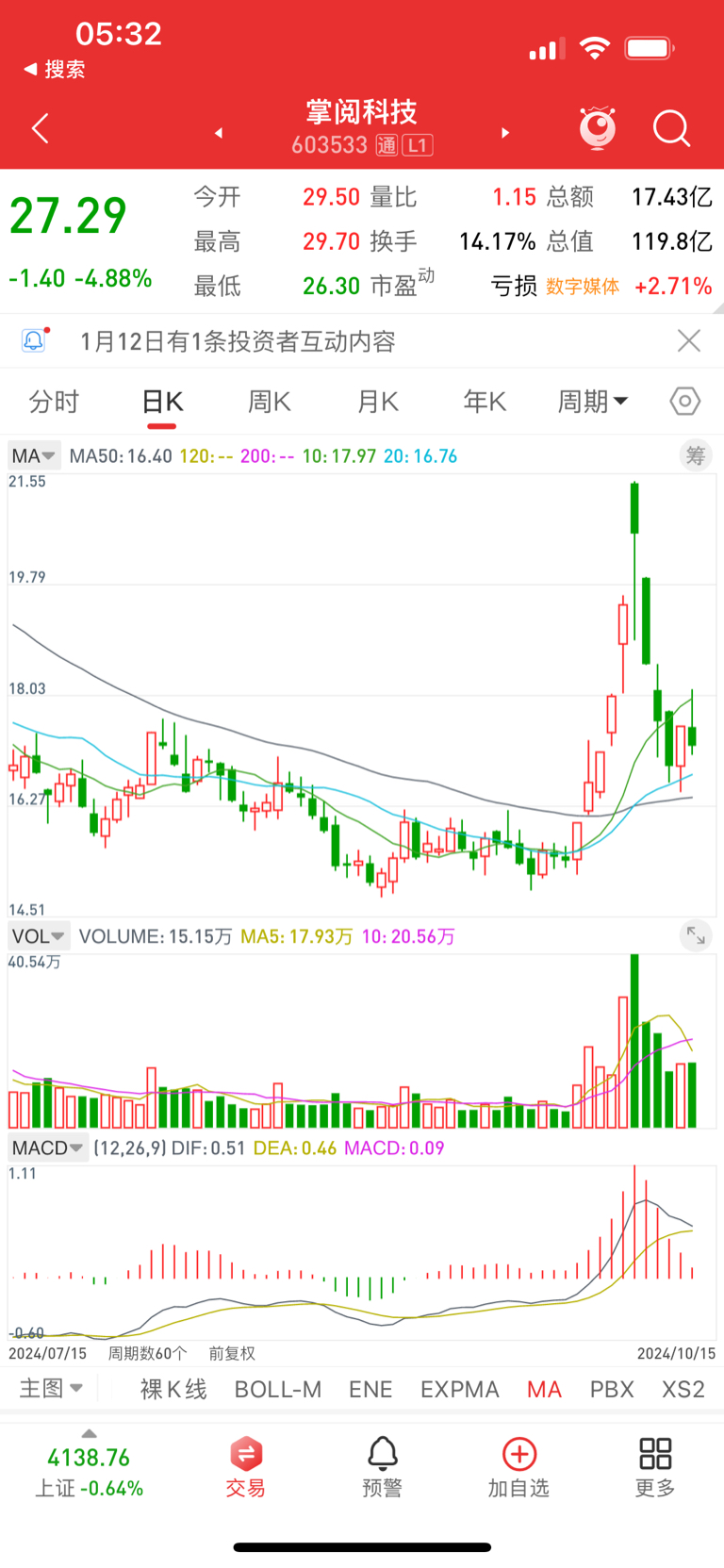Tap the 总额 17.43亿 value
Screen dimensions: 724x1568
(x=671, y=197)
